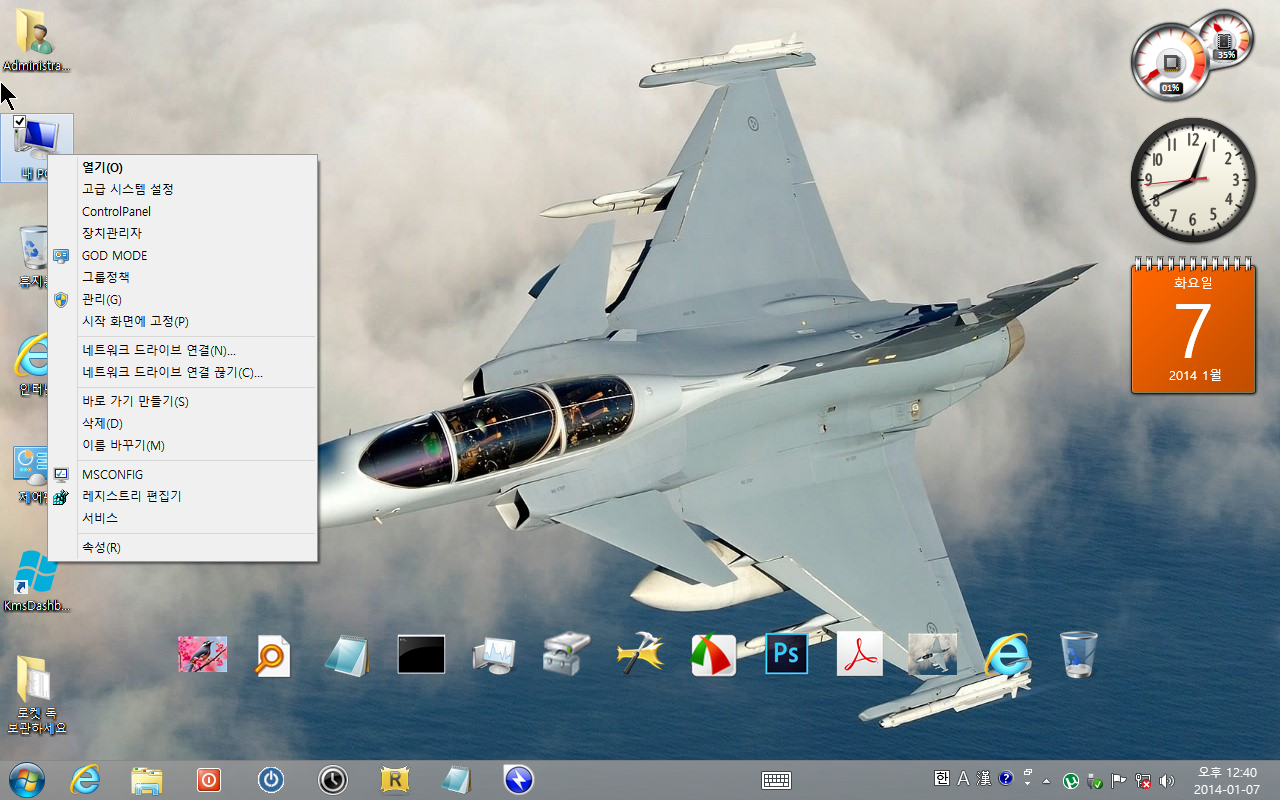The image size is (1280, 800).
Task: Choose 네트워크 드라이브 연결(N)... menu item
Action: tap(182, 350)
